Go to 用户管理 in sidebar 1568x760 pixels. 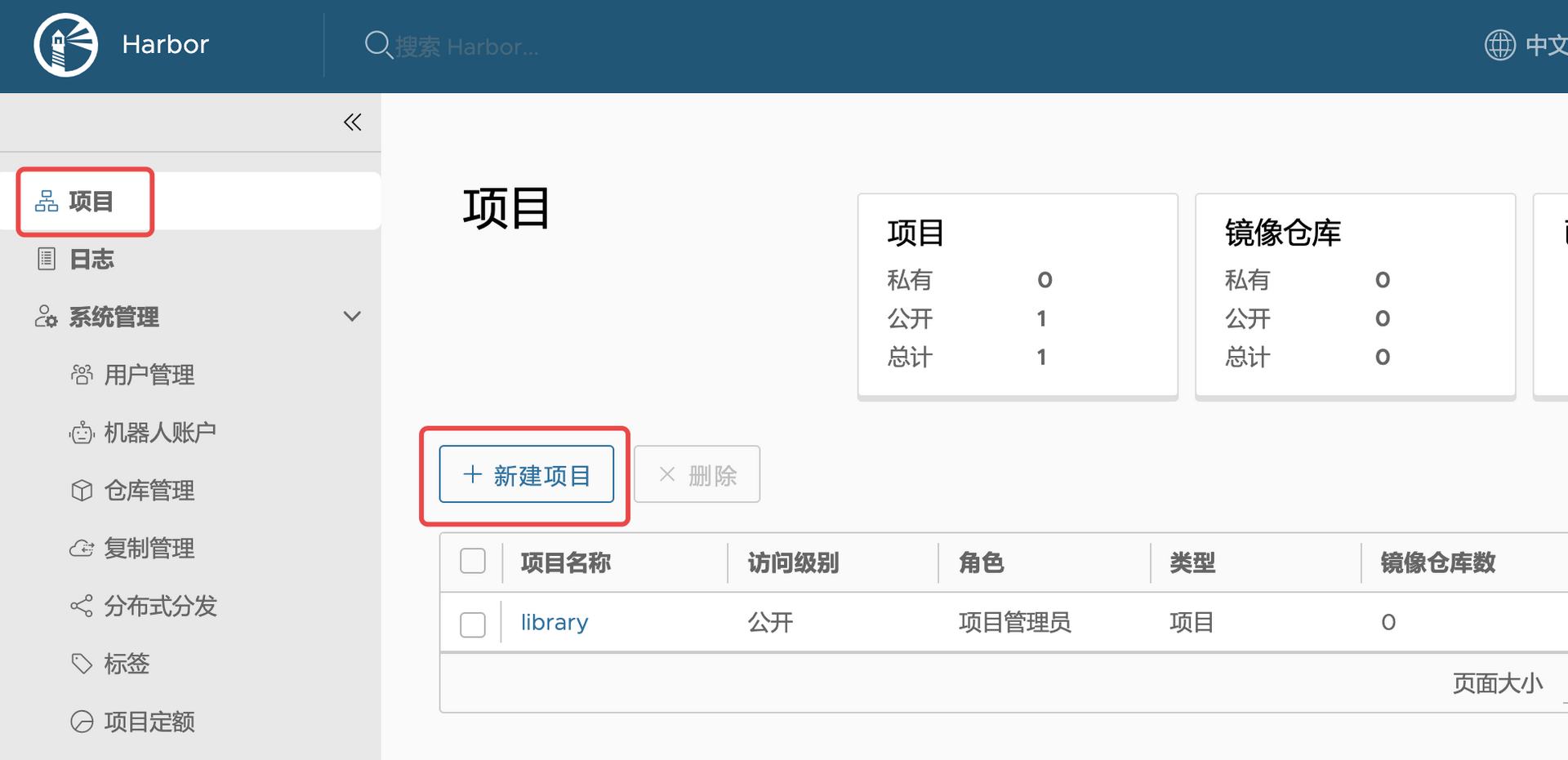tap(149, 376)
